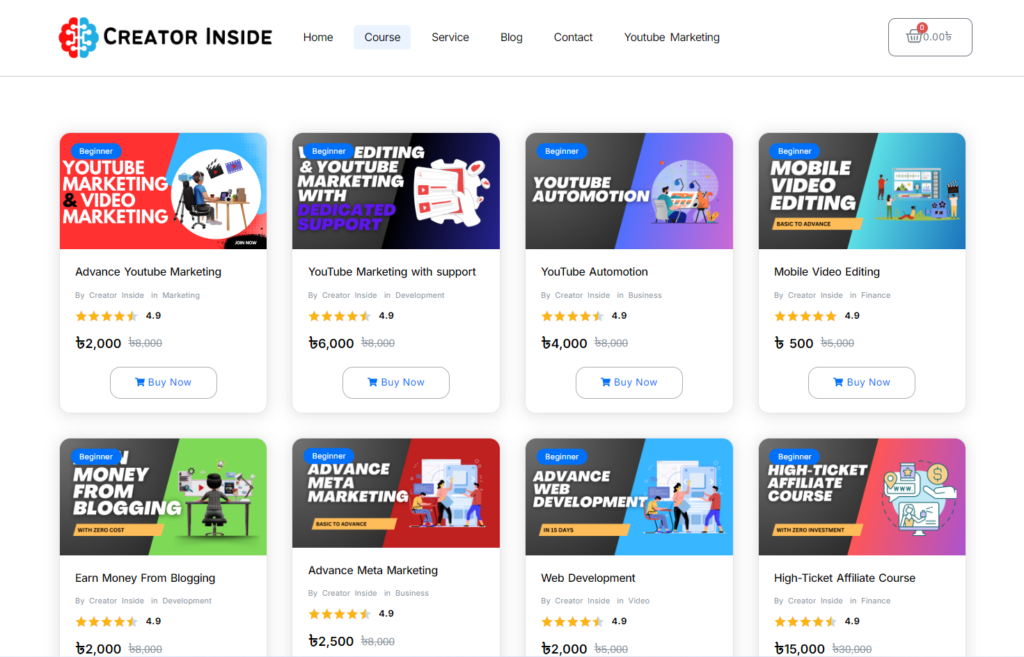Viewport: 1024px width, 657px height.
Task: Open Advance Youtube Marketing course thumbnail
Action: click(x=163, y=191)
